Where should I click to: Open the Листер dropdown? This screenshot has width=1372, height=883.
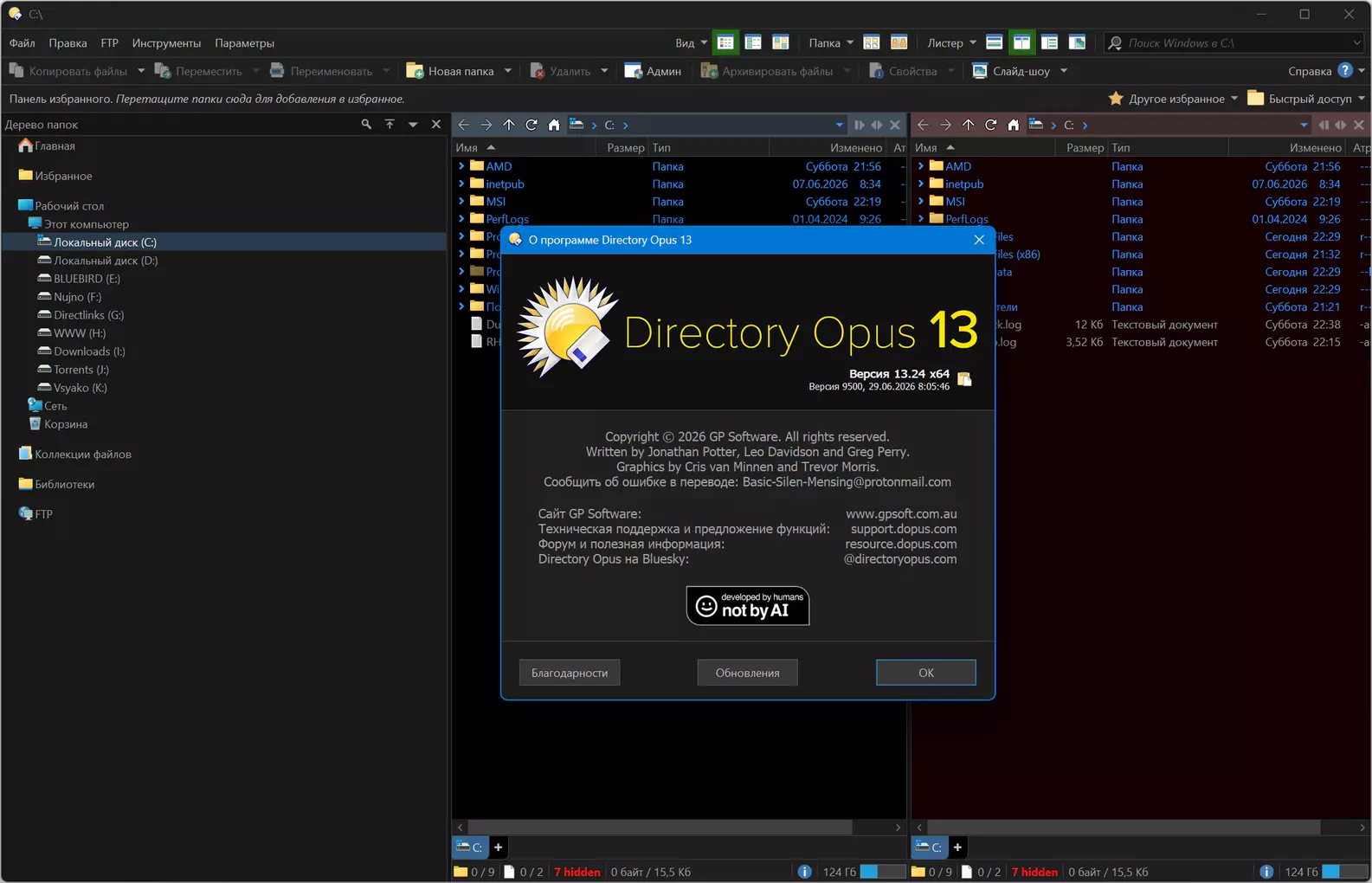(x=951, y=42)
